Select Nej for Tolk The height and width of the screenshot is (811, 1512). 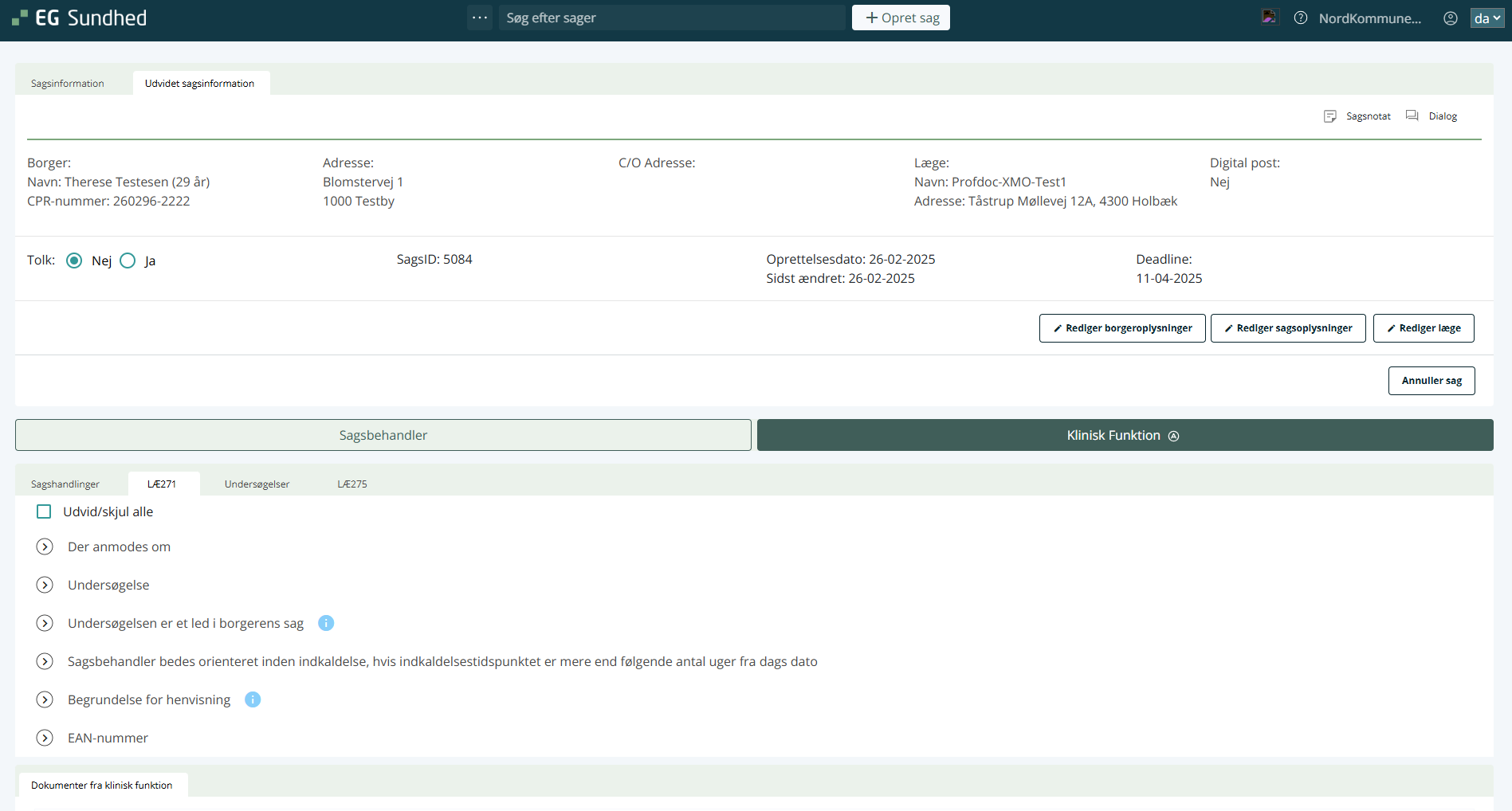74,261
